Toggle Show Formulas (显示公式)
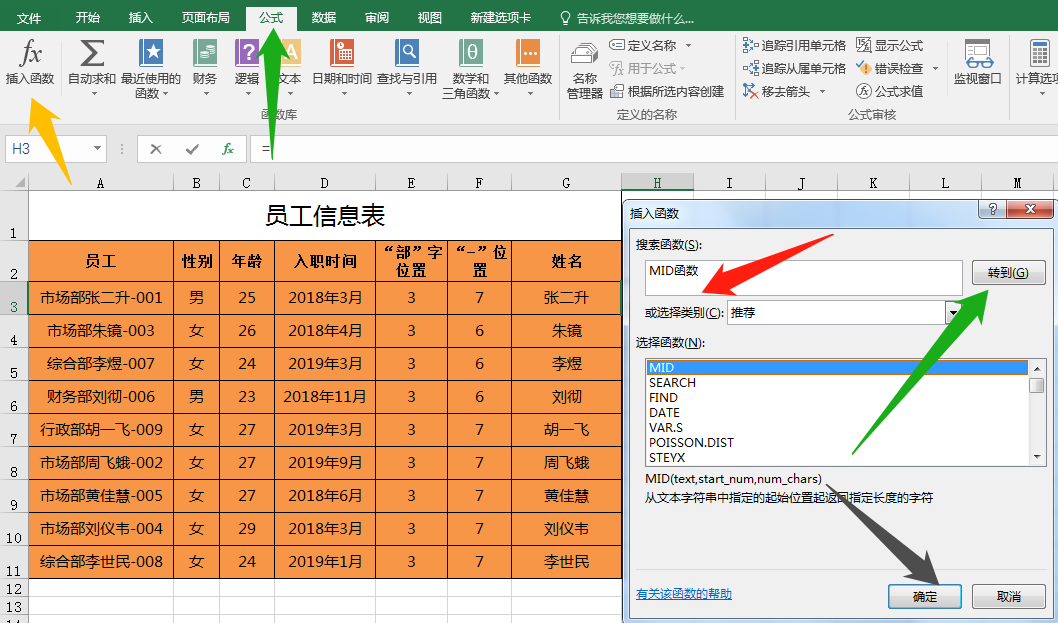 (889, 45)
